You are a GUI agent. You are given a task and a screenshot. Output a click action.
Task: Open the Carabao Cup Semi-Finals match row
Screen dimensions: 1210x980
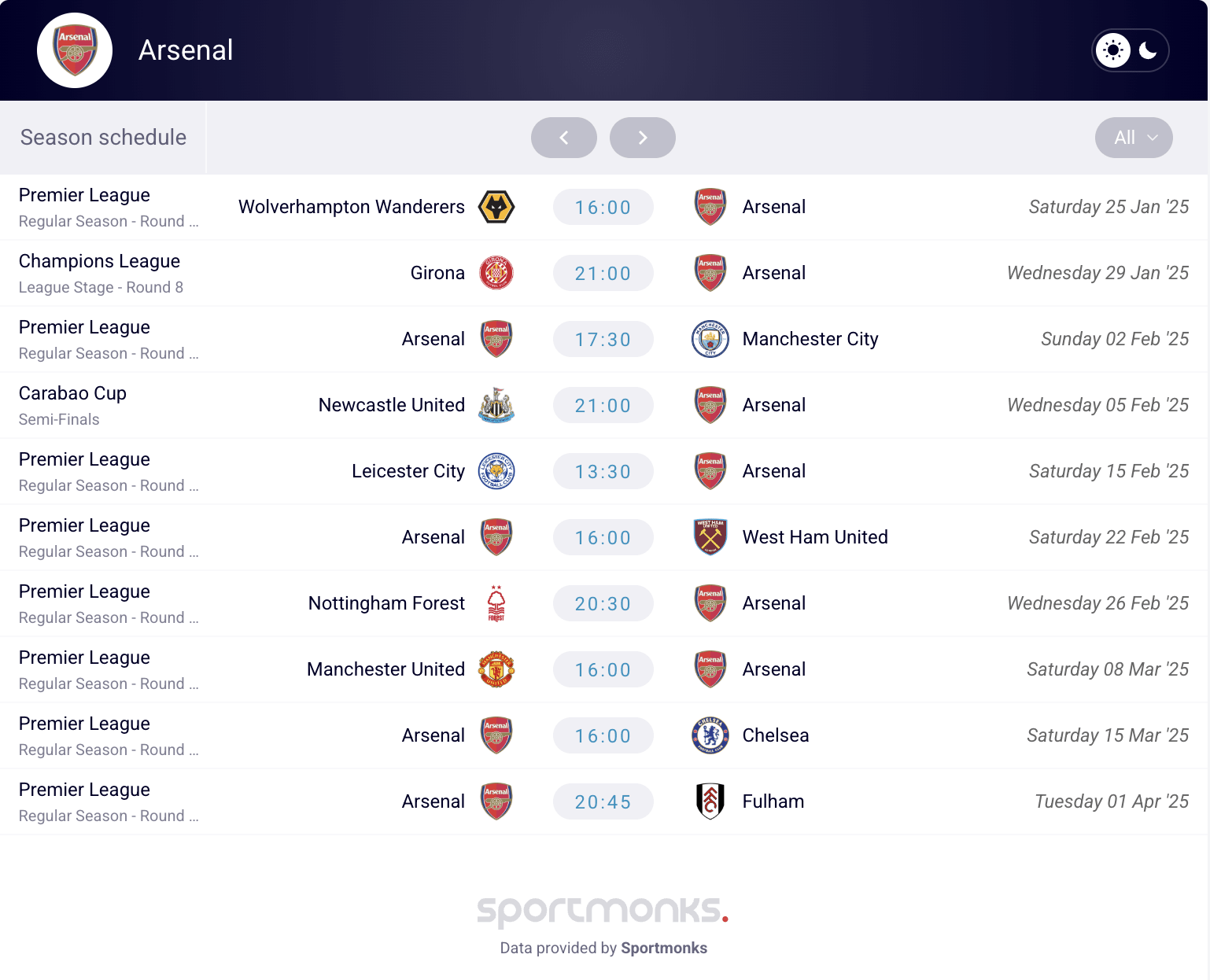[x=604, y=405]
